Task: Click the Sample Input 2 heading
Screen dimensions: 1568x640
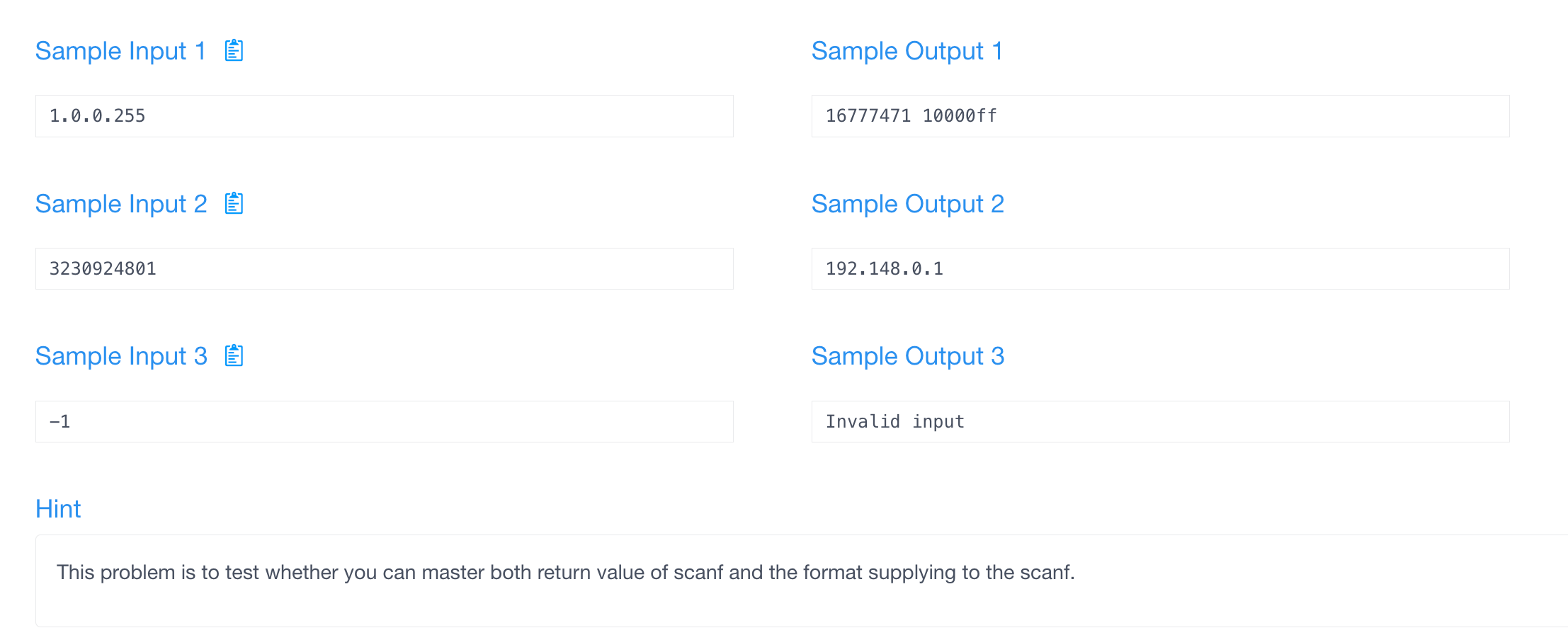Action: (120, 203)
